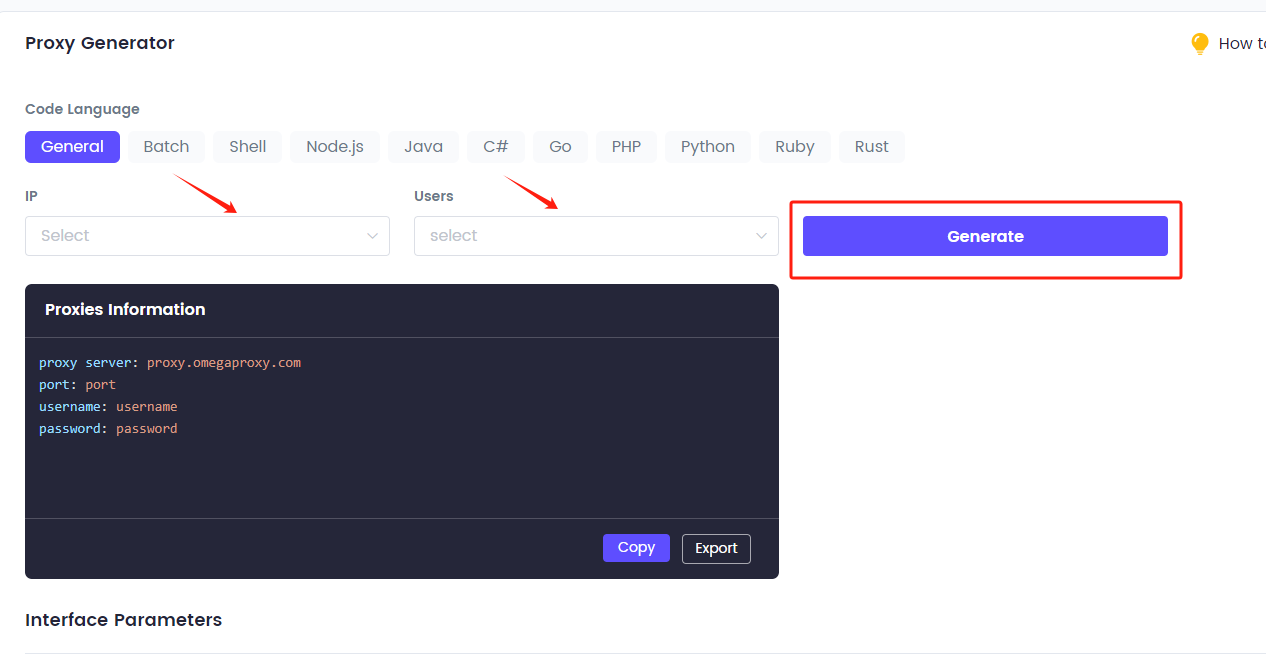Select the Ruby language tab
Image resolution: width=1266 pixels, height=669 pixels.
[x=795, y=147]
